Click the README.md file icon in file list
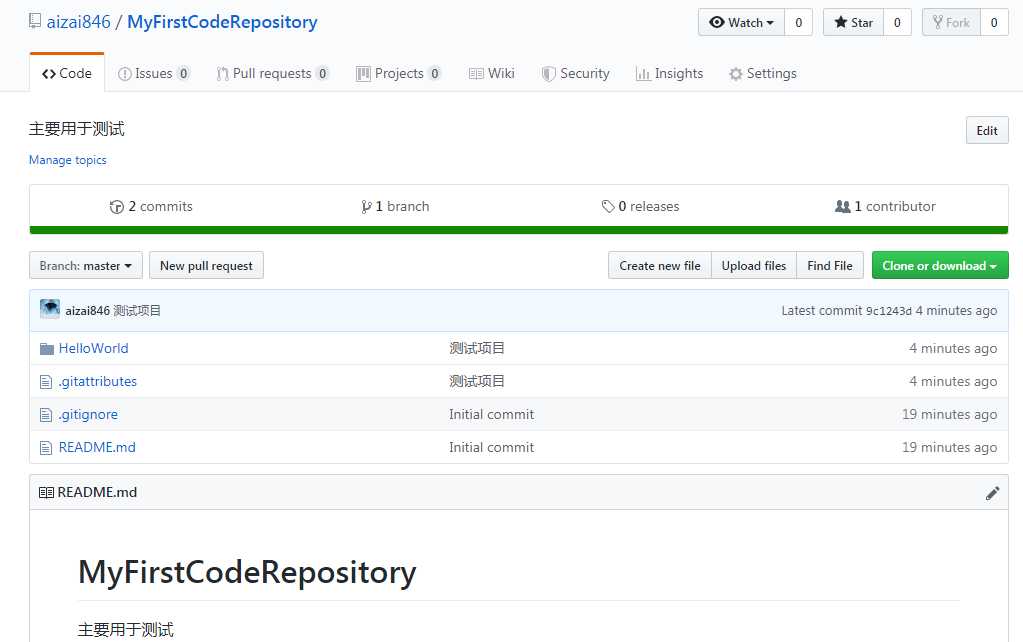 tap(46, 448)
